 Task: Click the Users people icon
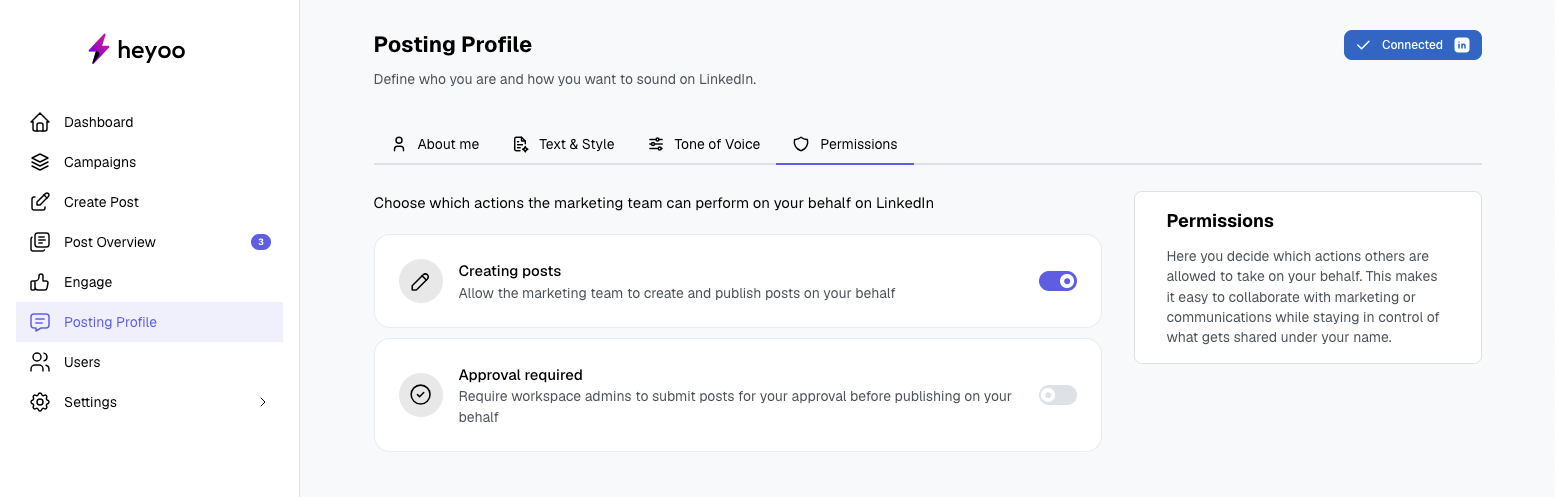(40, 362)
